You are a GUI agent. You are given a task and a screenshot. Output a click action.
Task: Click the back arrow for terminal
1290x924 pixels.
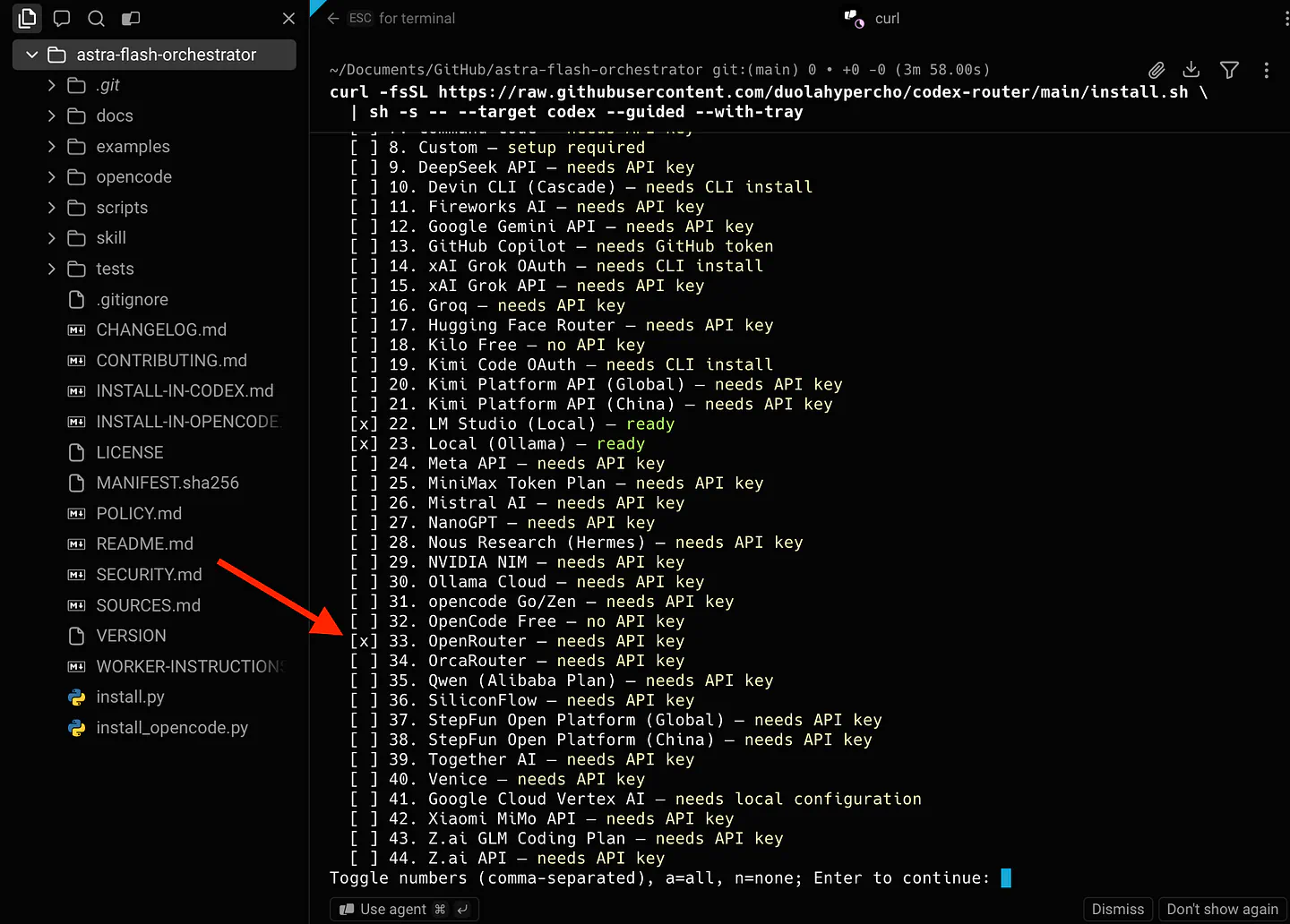pos(333,18)
